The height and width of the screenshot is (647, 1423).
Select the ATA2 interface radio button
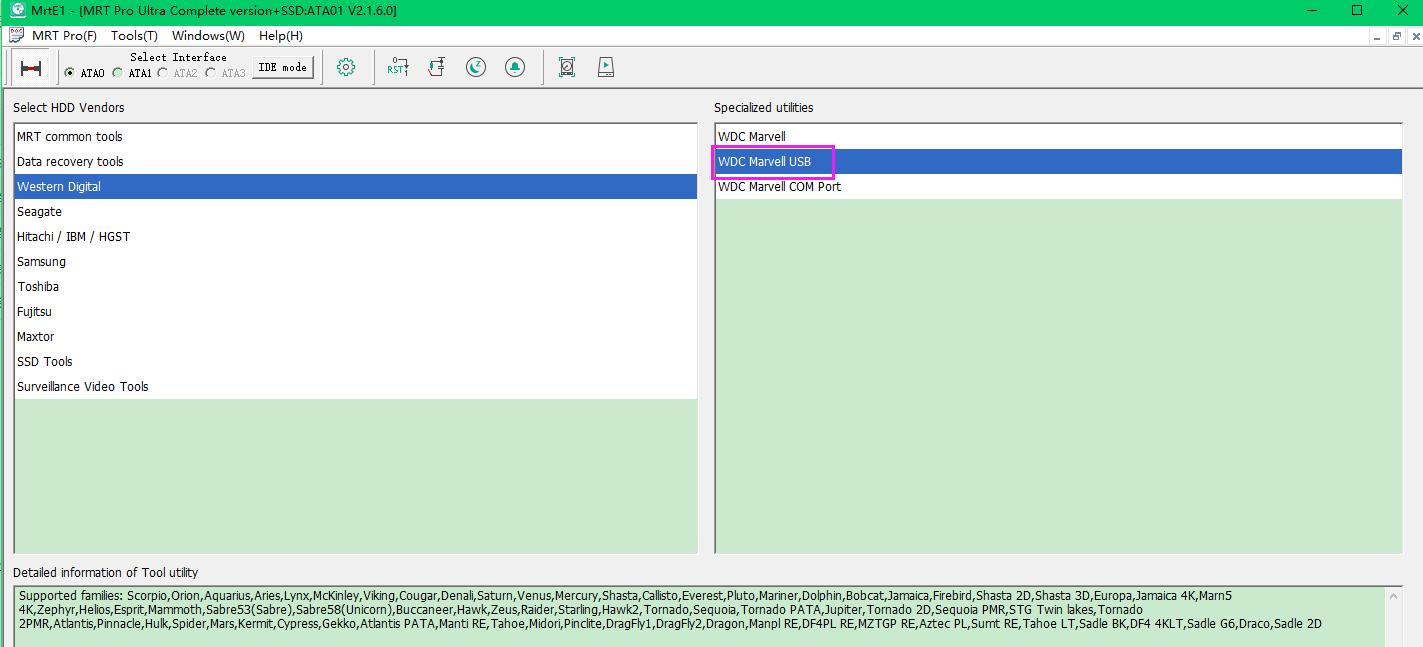click(x=162, y=73)
